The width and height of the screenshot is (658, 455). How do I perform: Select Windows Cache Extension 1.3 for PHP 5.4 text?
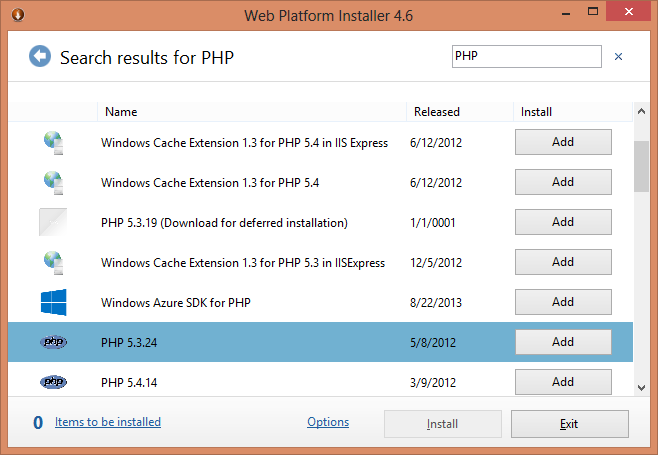pyautogui.click(x=210, y=183)
